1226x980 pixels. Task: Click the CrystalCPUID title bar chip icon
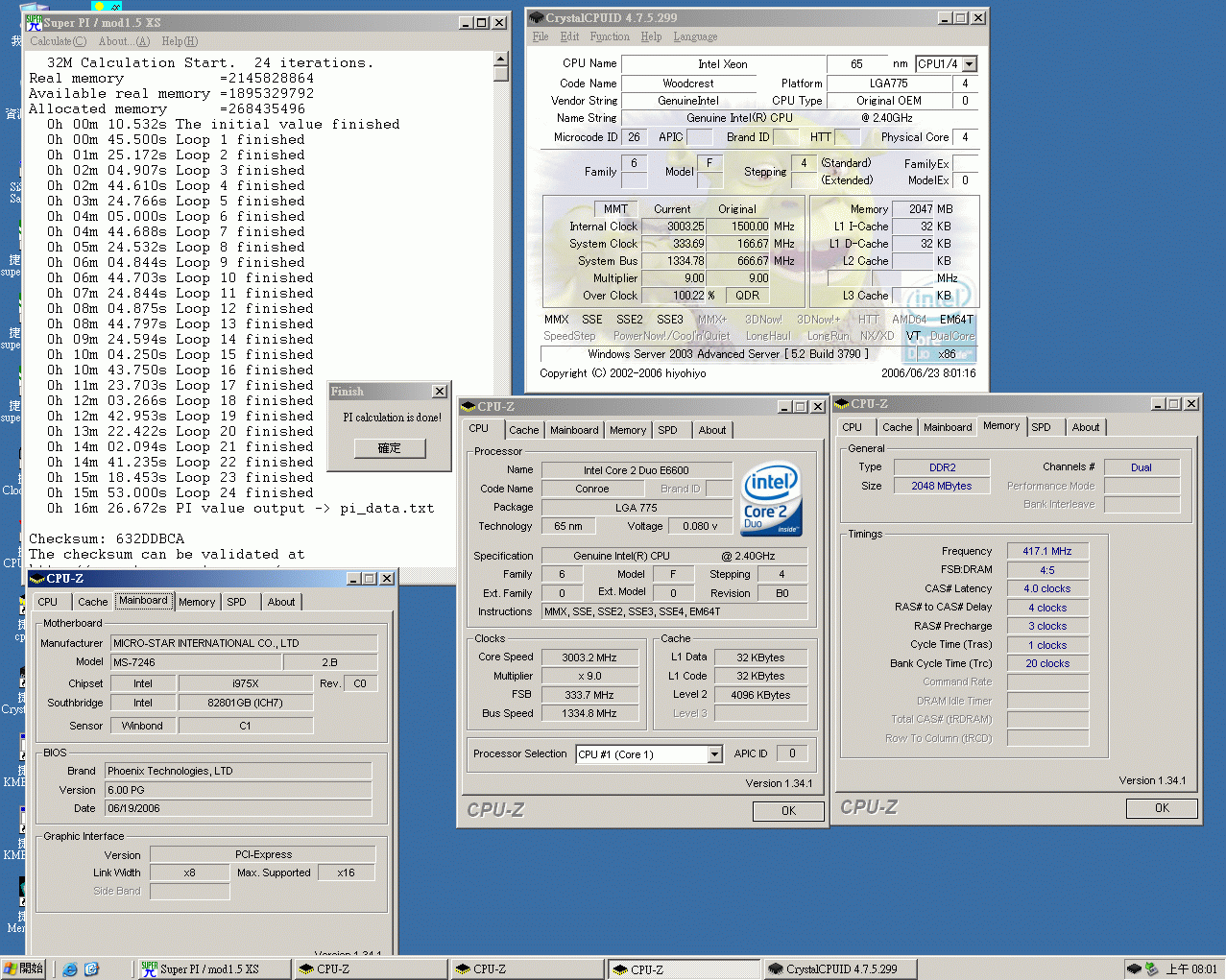(537, 17)
